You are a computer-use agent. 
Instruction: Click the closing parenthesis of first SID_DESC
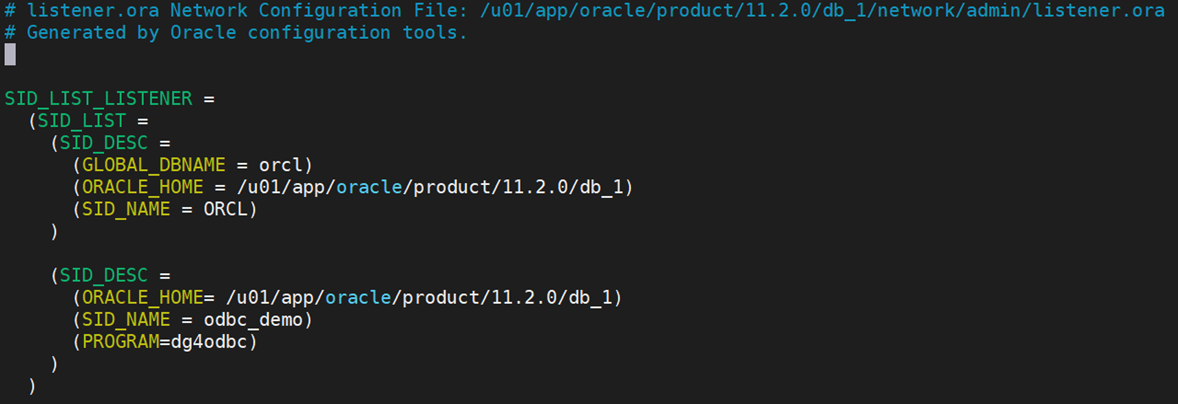coord(54,231)
